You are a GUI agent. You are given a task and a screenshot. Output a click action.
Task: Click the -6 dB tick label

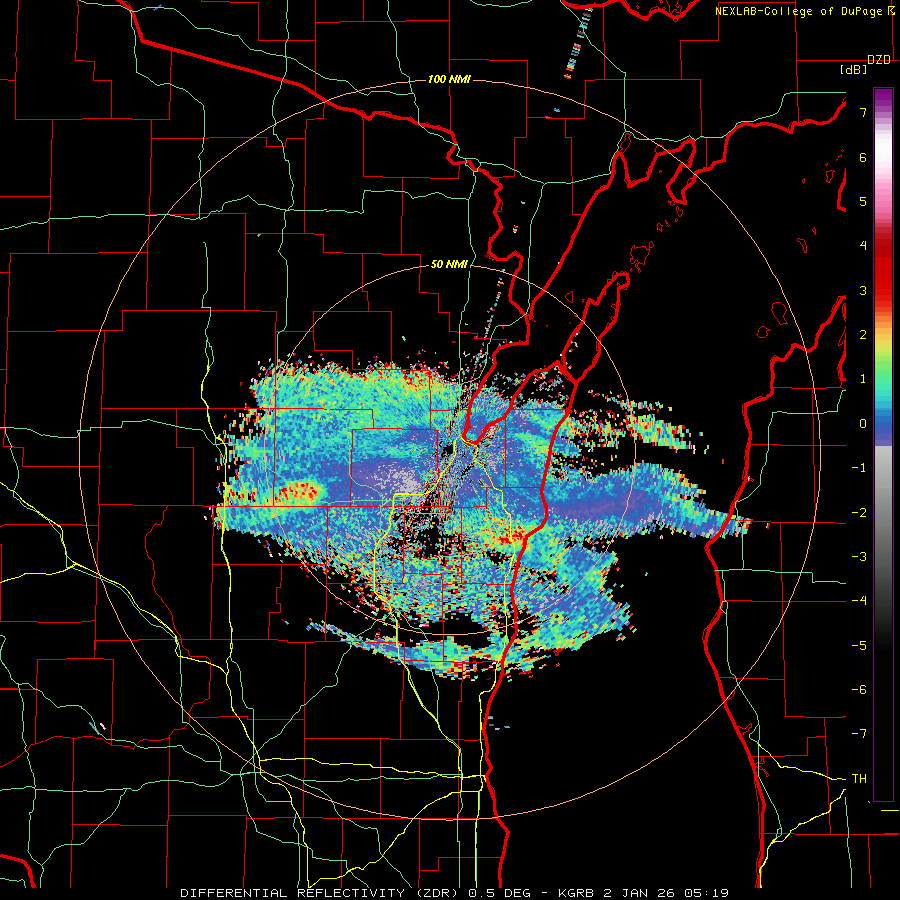coord(859,690)
